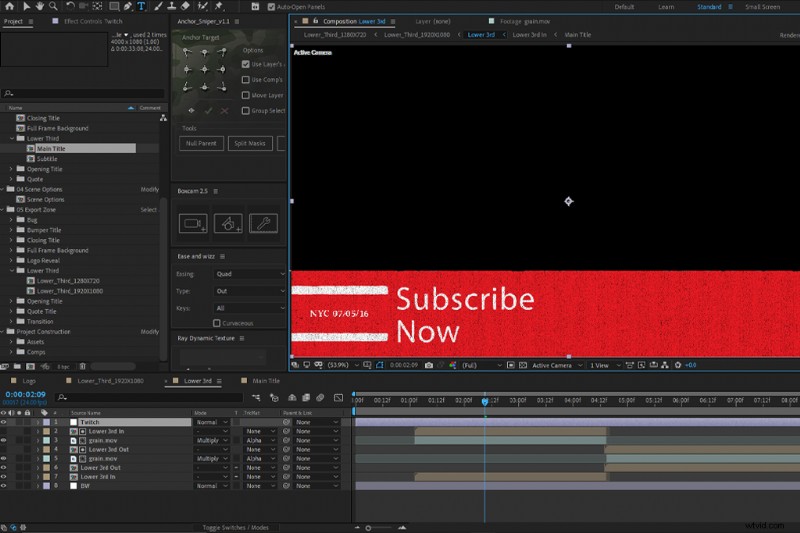Viewport: 800px width, 533px height.
Task: Select the Standard workspace
Action: 709,7
